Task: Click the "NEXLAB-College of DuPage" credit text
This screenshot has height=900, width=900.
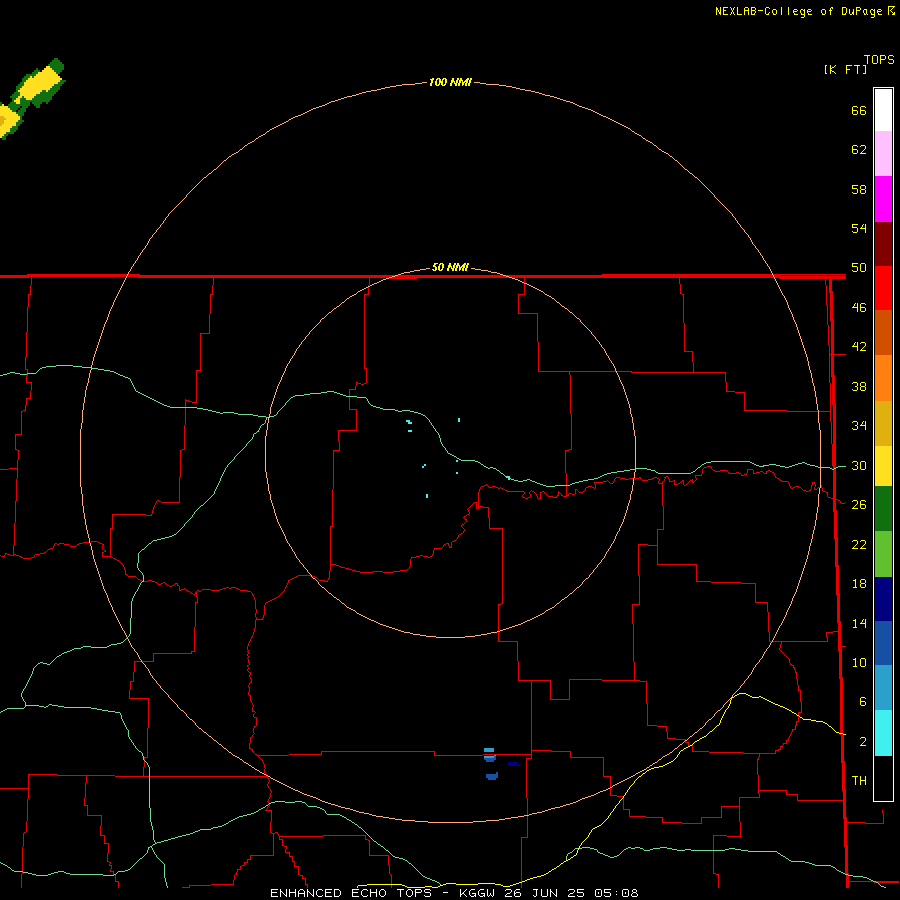Action: [x=800, y=11]
